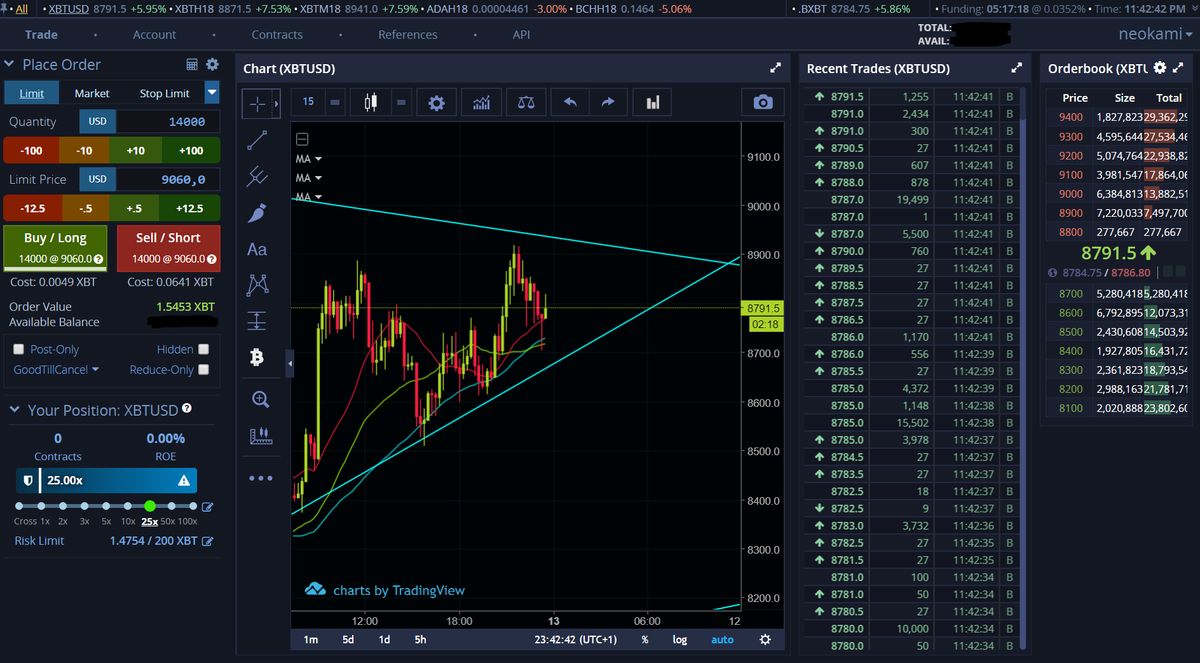Open the indicators menu icon

click(481, 102)
